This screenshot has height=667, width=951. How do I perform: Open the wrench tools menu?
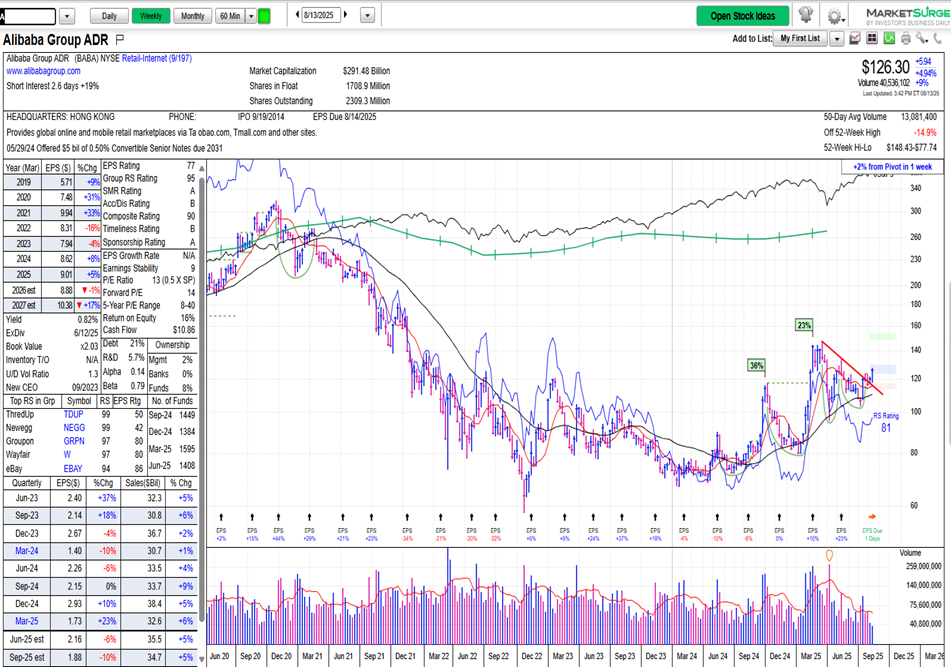tap(922, 39)
